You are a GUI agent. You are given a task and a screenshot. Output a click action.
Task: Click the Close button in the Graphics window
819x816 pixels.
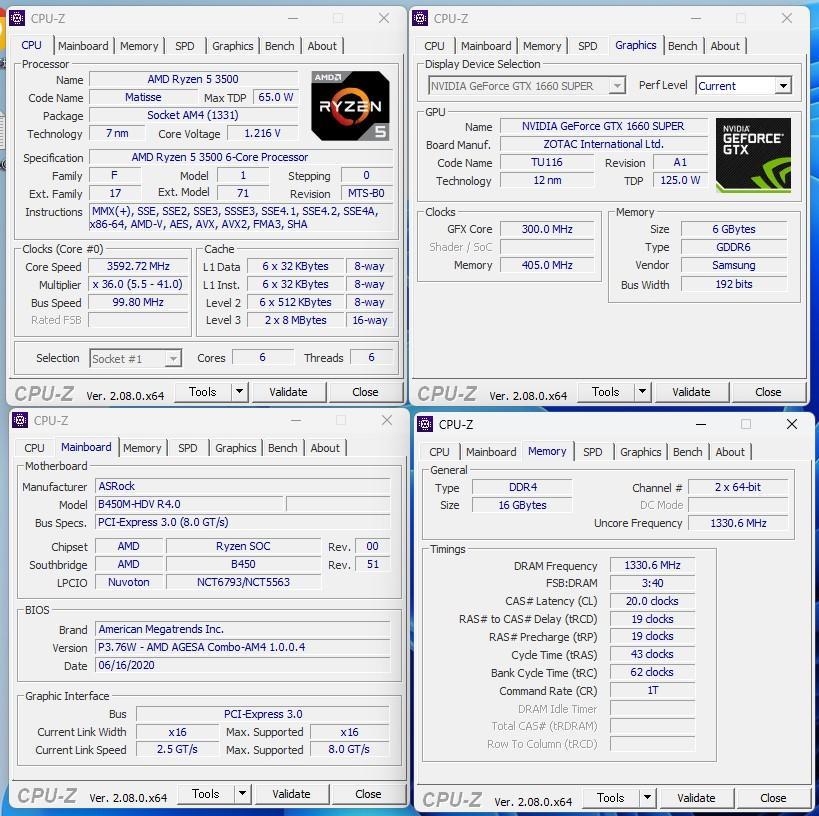768,391
